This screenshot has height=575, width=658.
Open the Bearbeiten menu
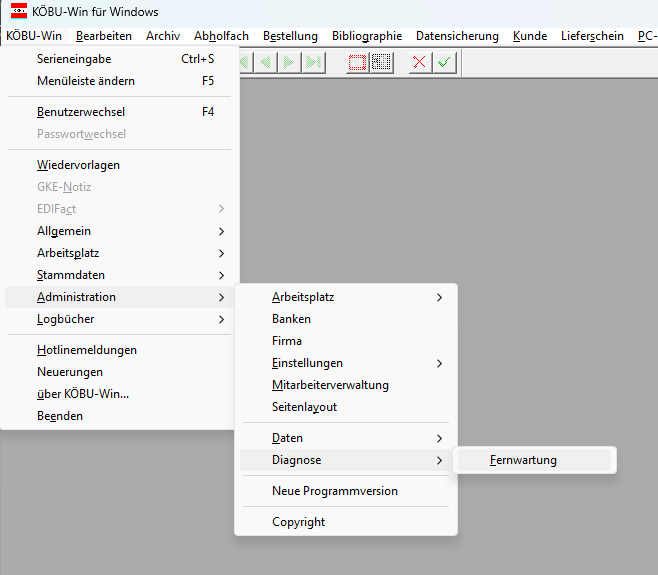(x=104, y=36)
